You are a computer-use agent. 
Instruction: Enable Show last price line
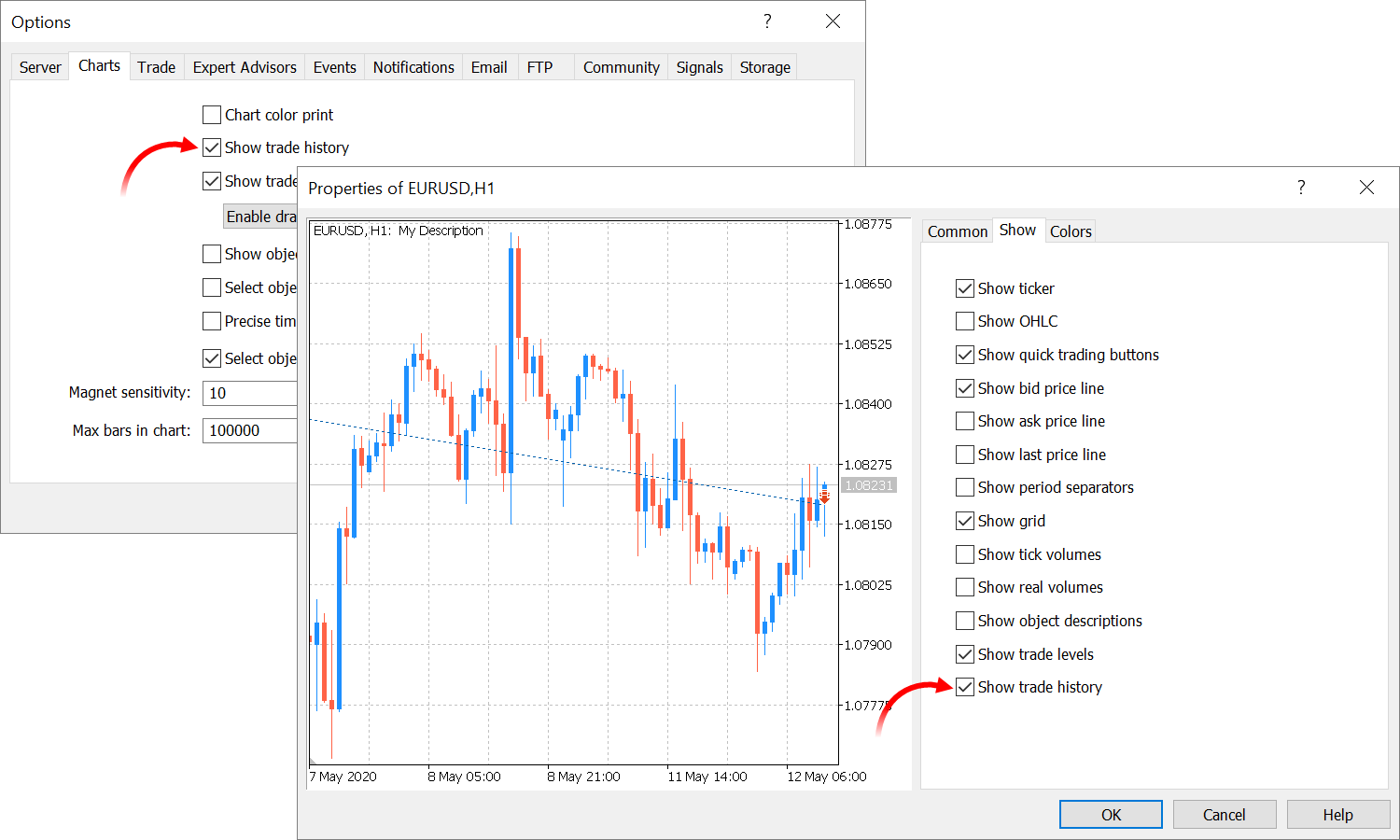tap(965, 454)
